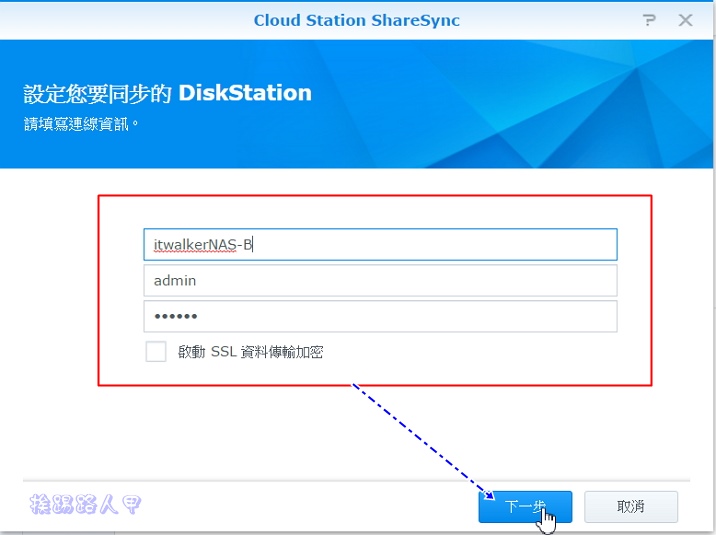Click the 請填寫連線資訊 subtitle text
This screenshot has height=535, width=716.
coord(80,124)
